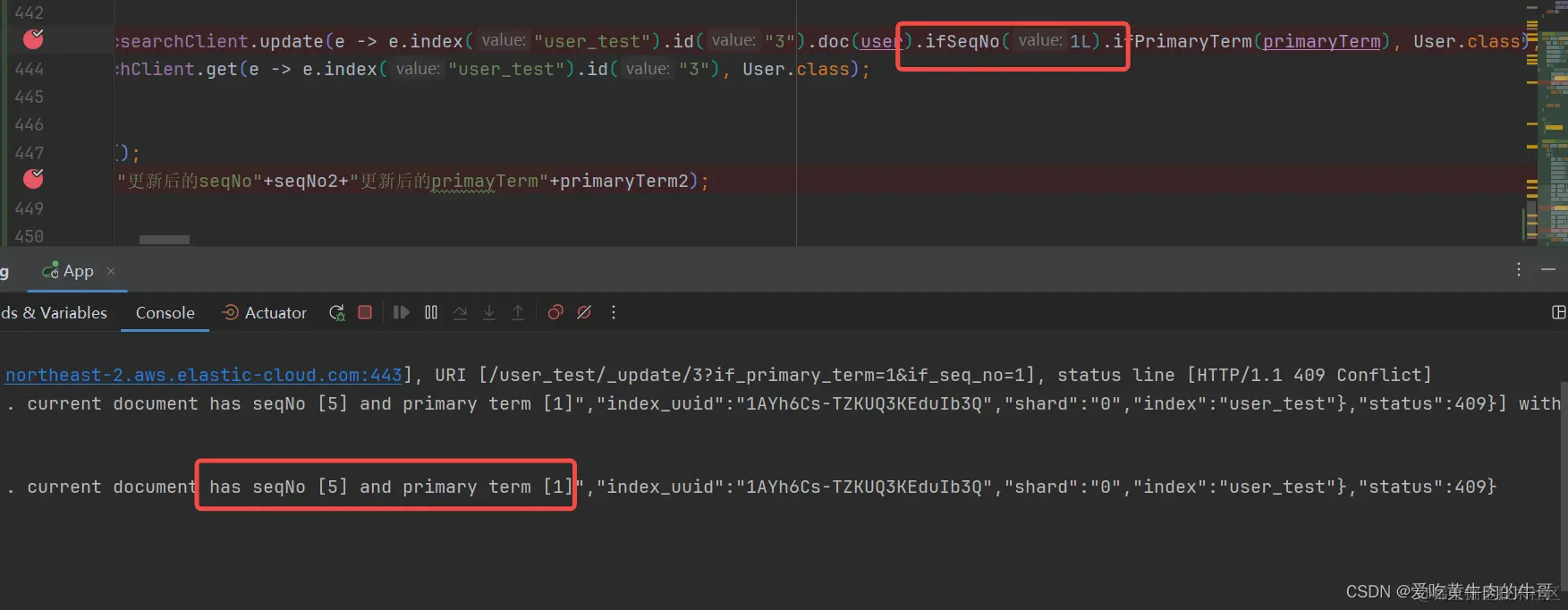Stop the running App process
Screen dimensions: 1568x610
point(365,312)
